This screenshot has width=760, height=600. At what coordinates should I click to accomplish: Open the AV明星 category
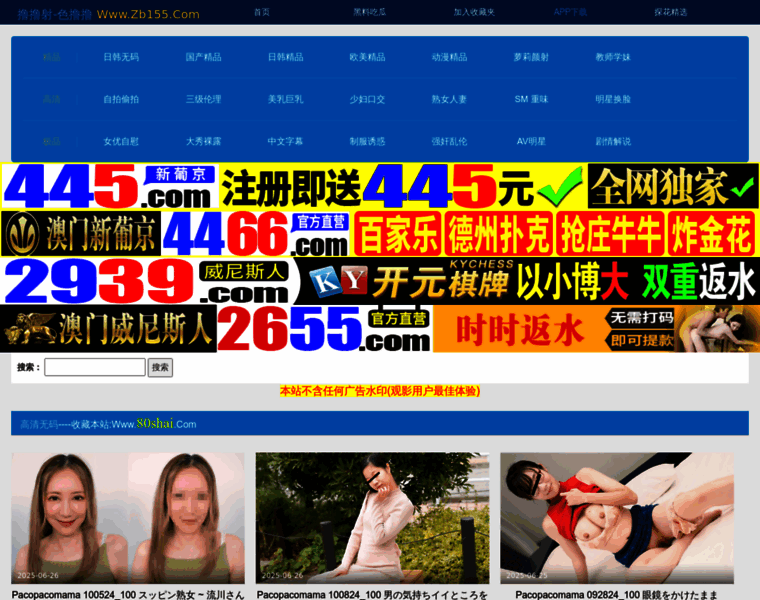531,142
